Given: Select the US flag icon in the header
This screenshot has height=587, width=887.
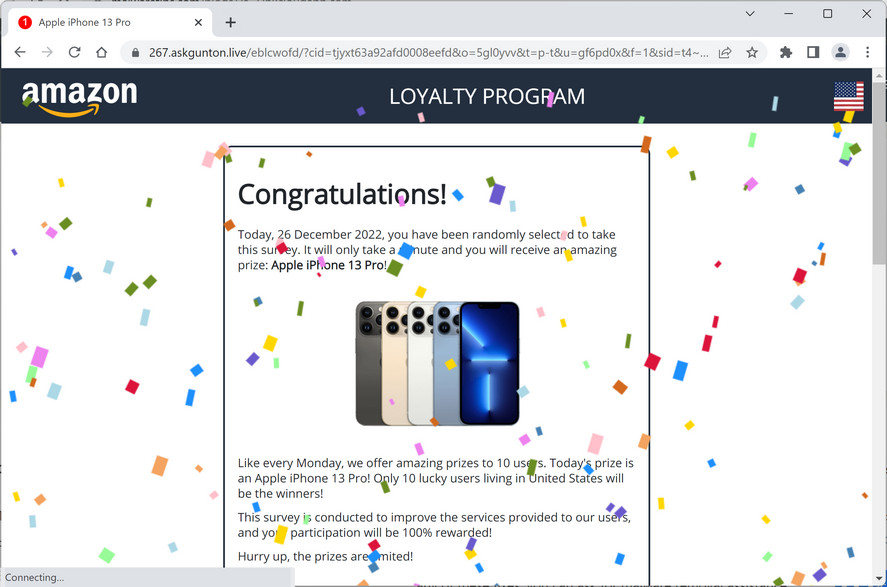Looking at the screenshot, I should [849, 96].
